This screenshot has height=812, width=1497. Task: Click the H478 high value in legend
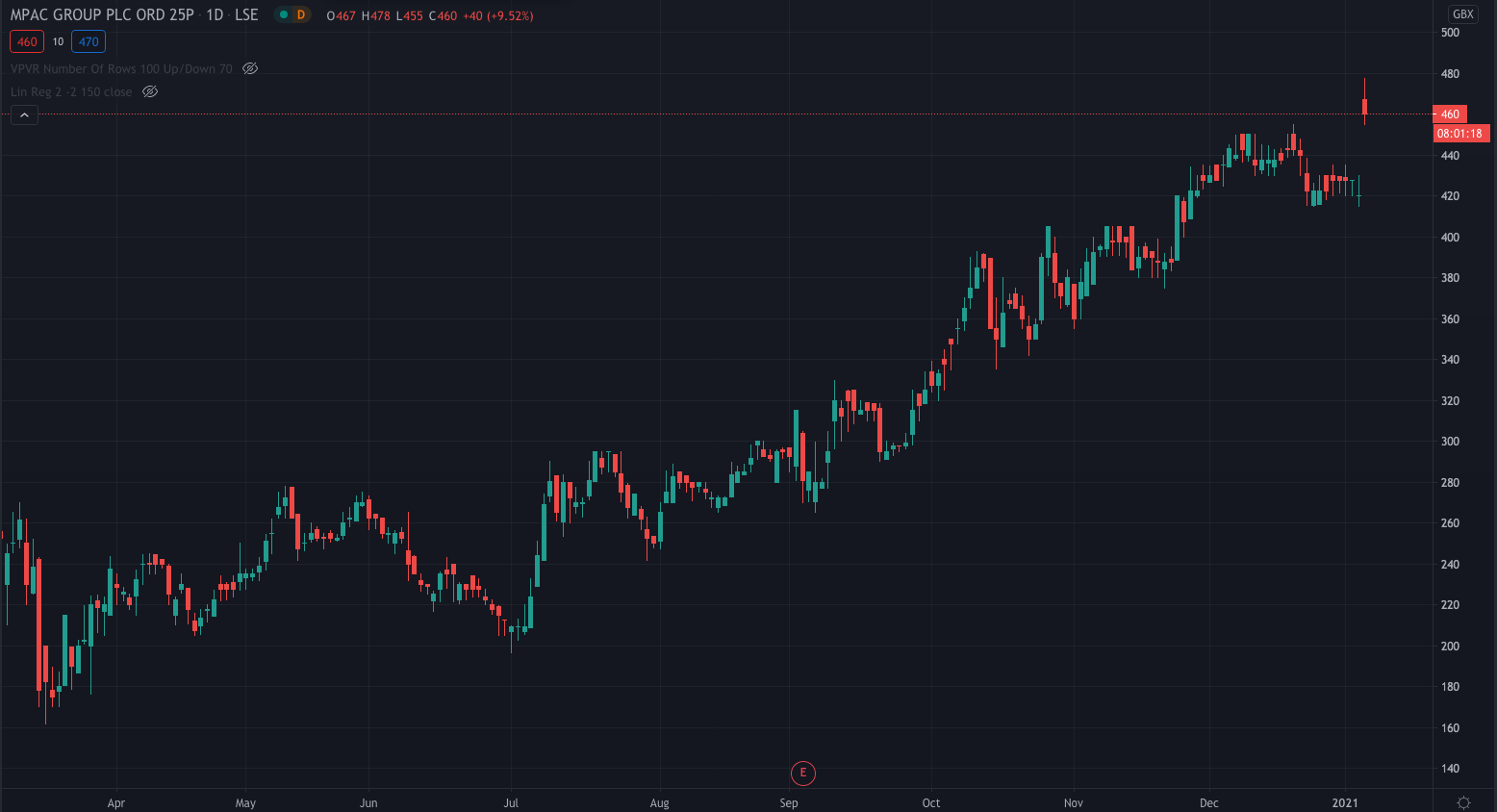[x=376, y=15]
